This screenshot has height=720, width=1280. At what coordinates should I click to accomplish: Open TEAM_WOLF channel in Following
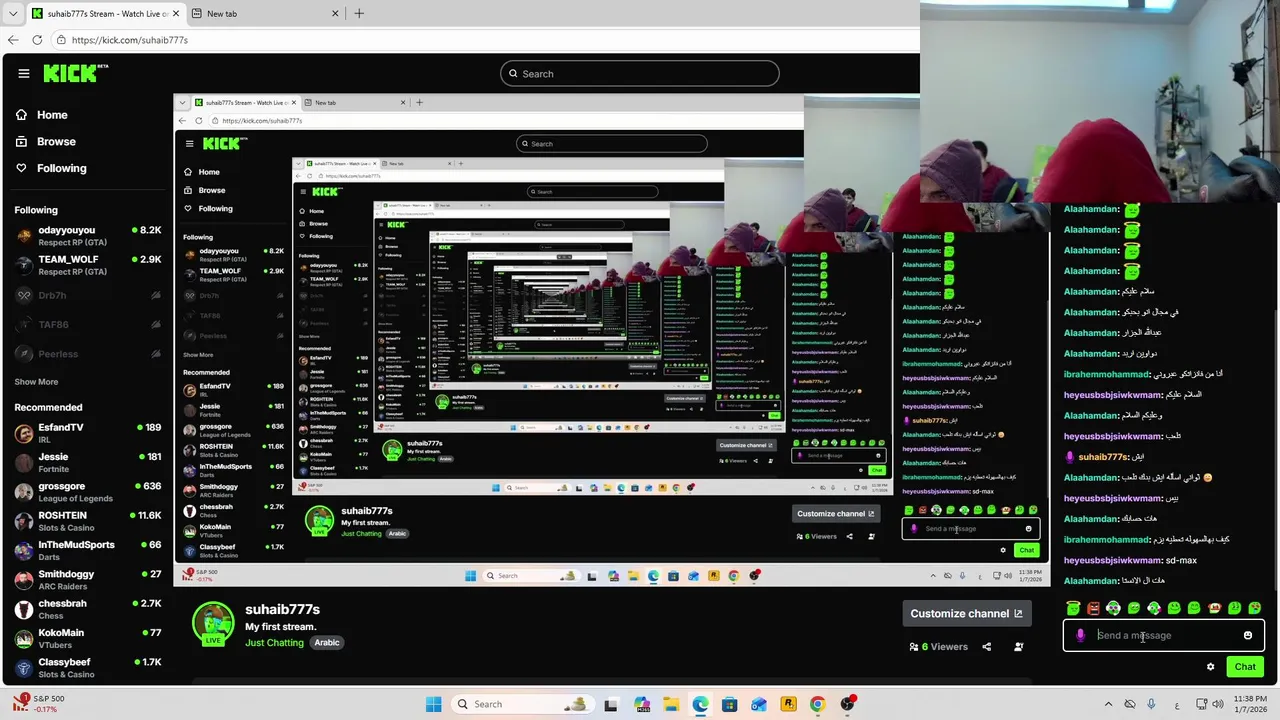pyautogui.click(x=88, y=265)
